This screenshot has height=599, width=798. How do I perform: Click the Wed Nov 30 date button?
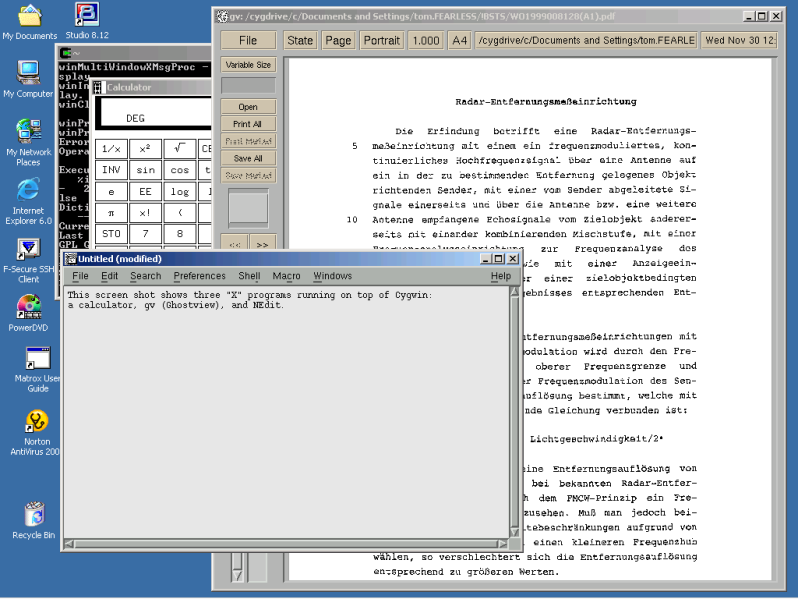(739, 40)
